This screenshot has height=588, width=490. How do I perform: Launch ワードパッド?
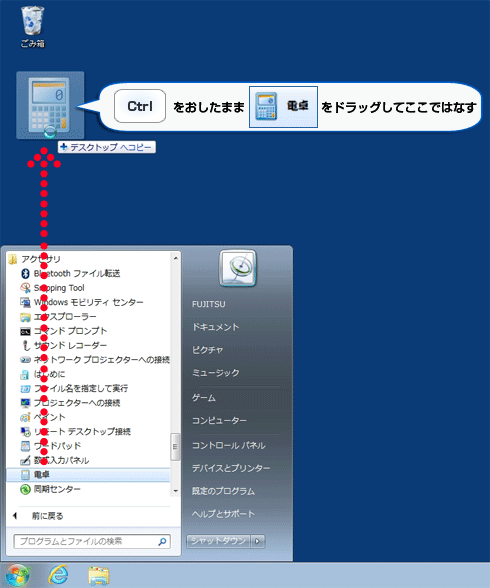pyautogui.click(x=51, y=446)
